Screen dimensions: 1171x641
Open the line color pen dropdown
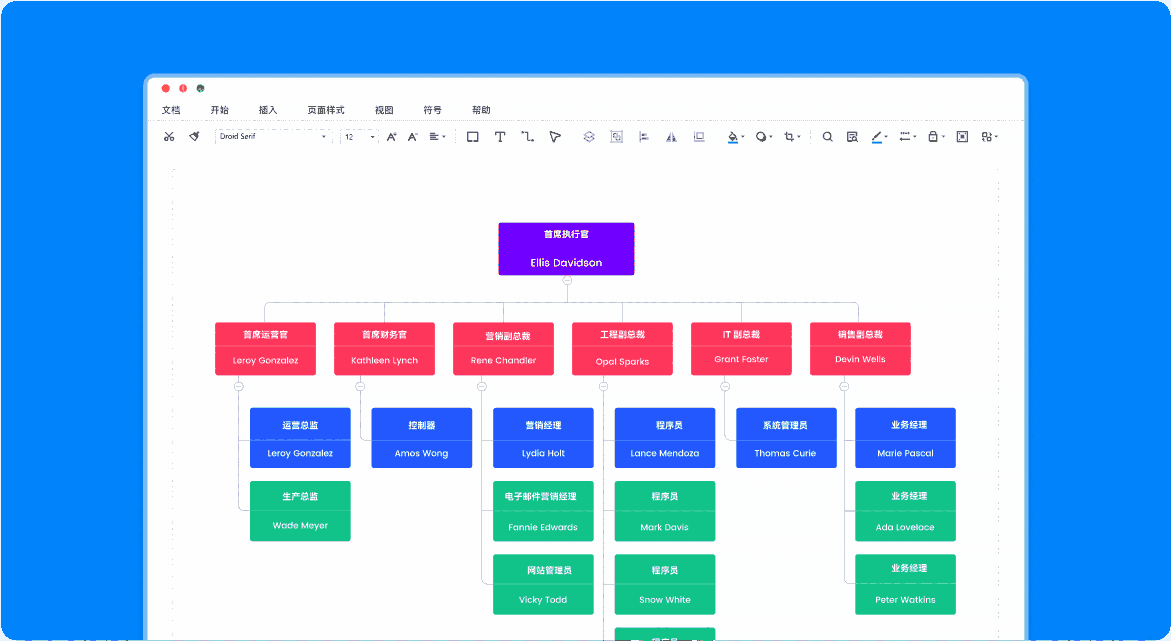coord(880,137)
